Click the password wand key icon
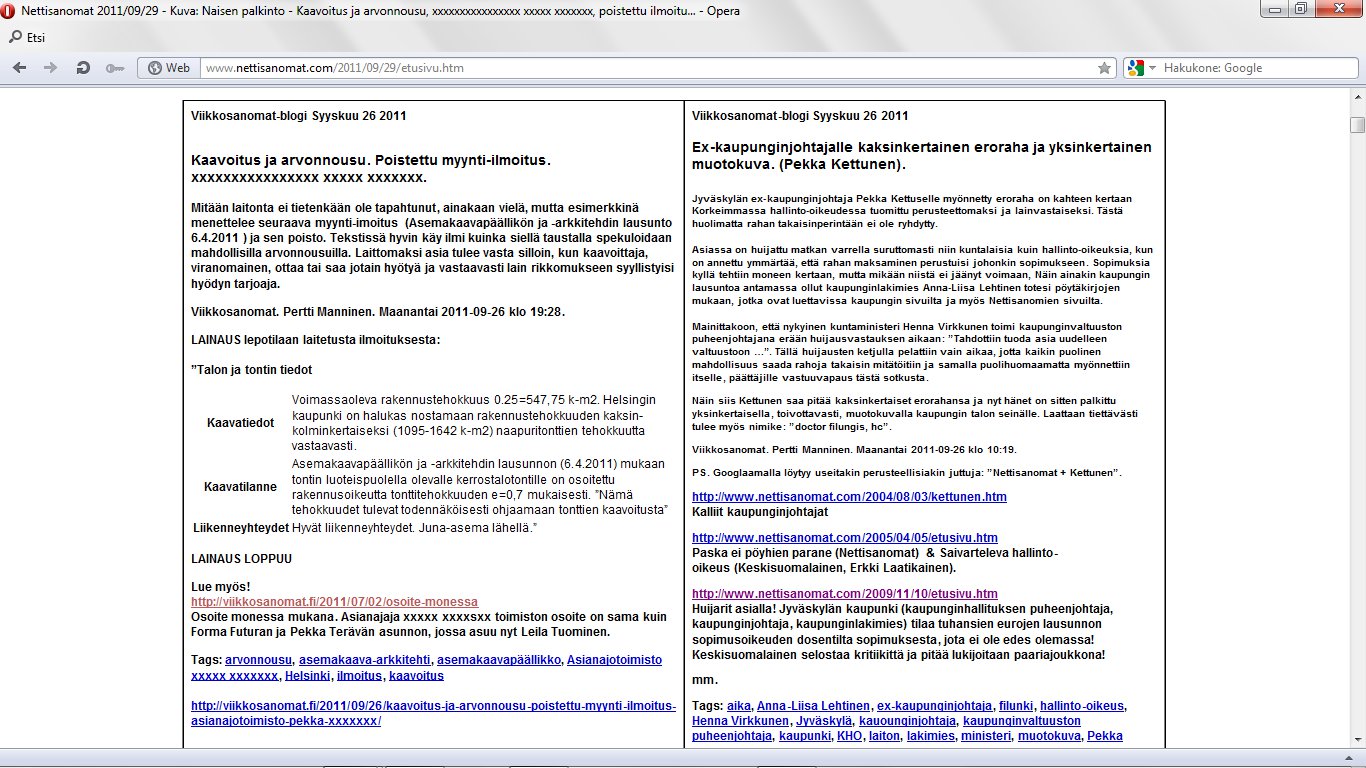The width and height of the screenshot is (1366, 768). click(x=114, y=68)
